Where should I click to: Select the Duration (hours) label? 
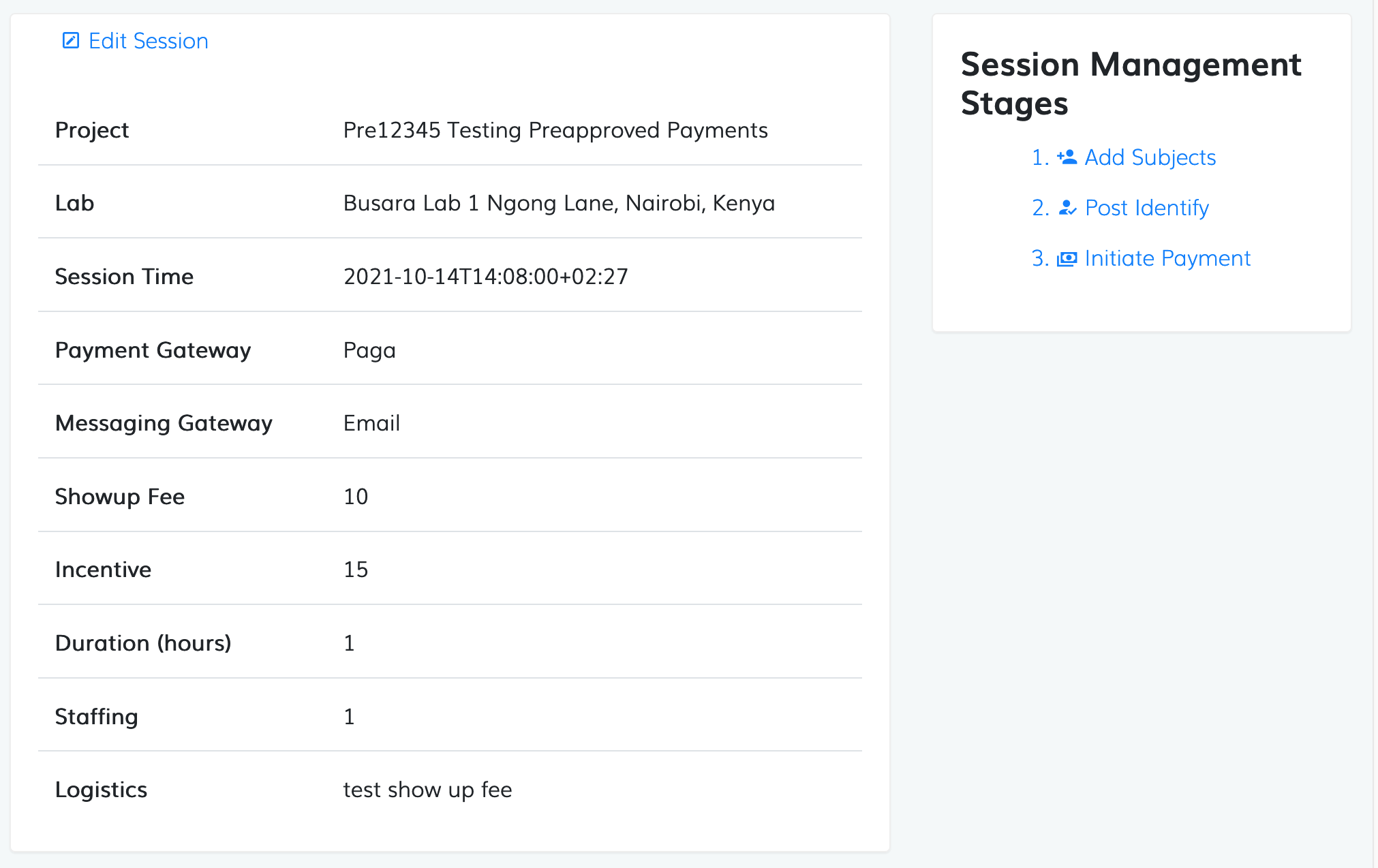(x=143, y=642)
